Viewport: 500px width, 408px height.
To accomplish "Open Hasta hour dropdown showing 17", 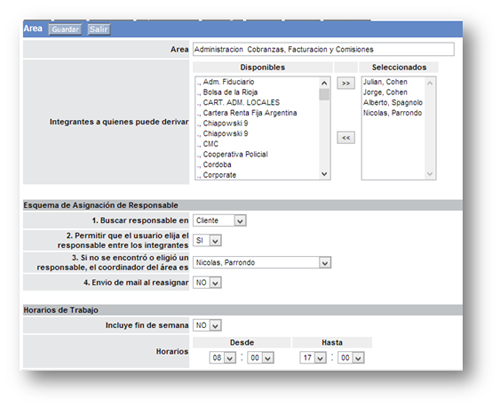I will tap(313, 358).
